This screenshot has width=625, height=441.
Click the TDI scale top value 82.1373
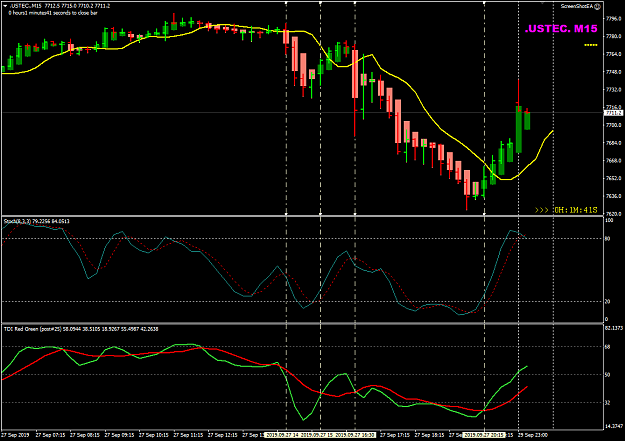614,329
